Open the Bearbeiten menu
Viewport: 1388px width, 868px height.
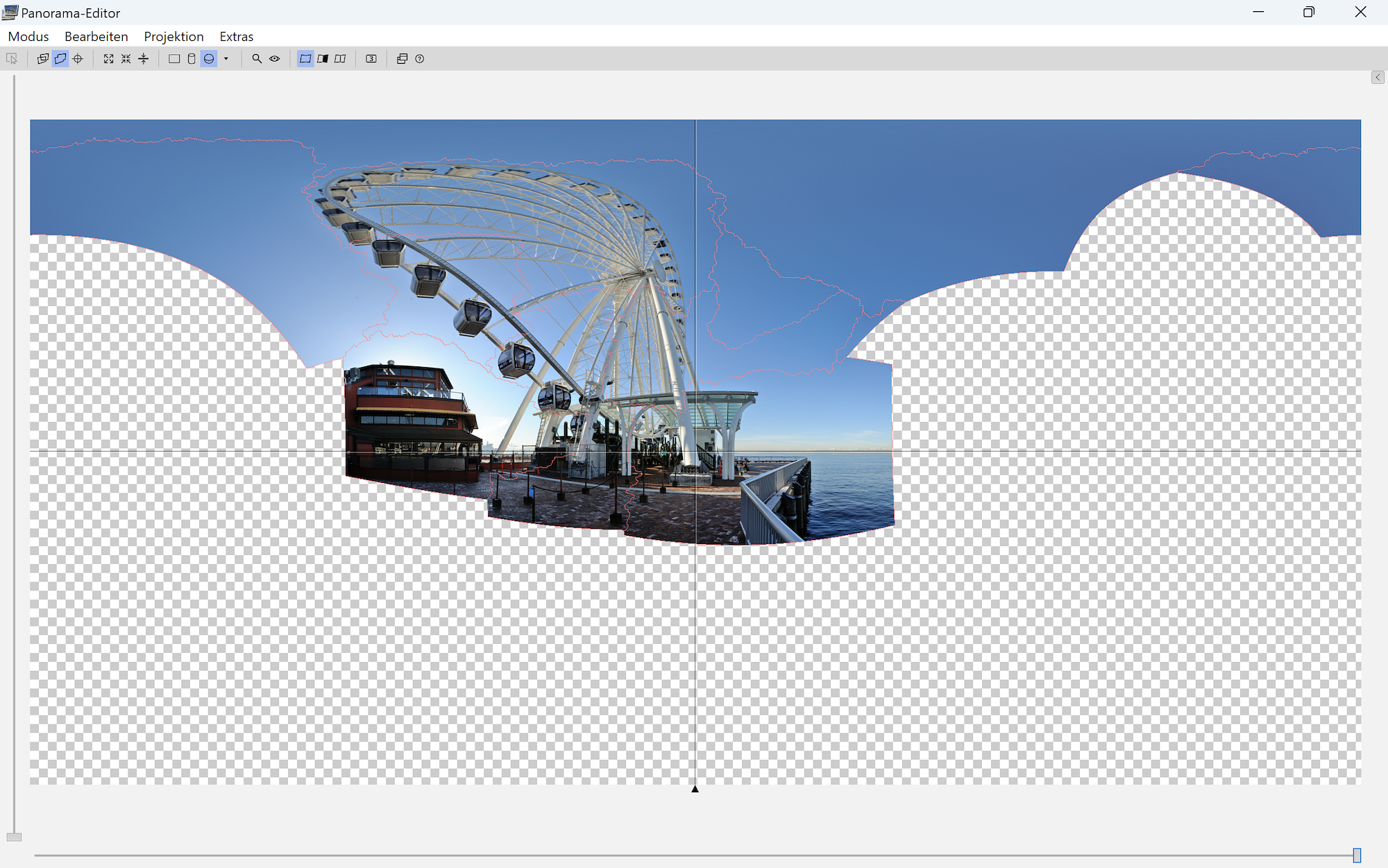[96, 37]
